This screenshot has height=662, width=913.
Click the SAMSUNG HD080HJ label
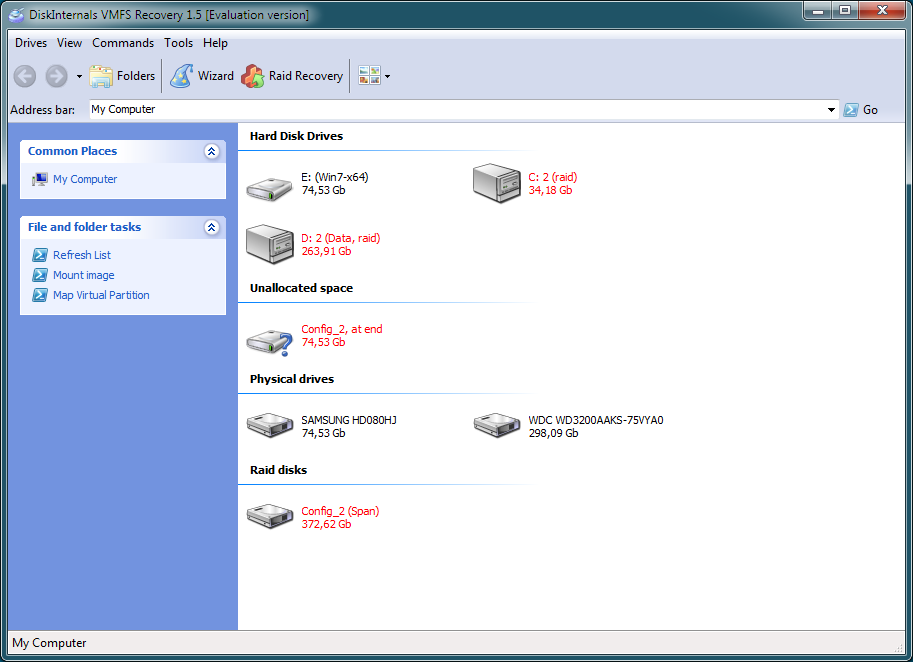pyautogui.click(x=349, y=420)
